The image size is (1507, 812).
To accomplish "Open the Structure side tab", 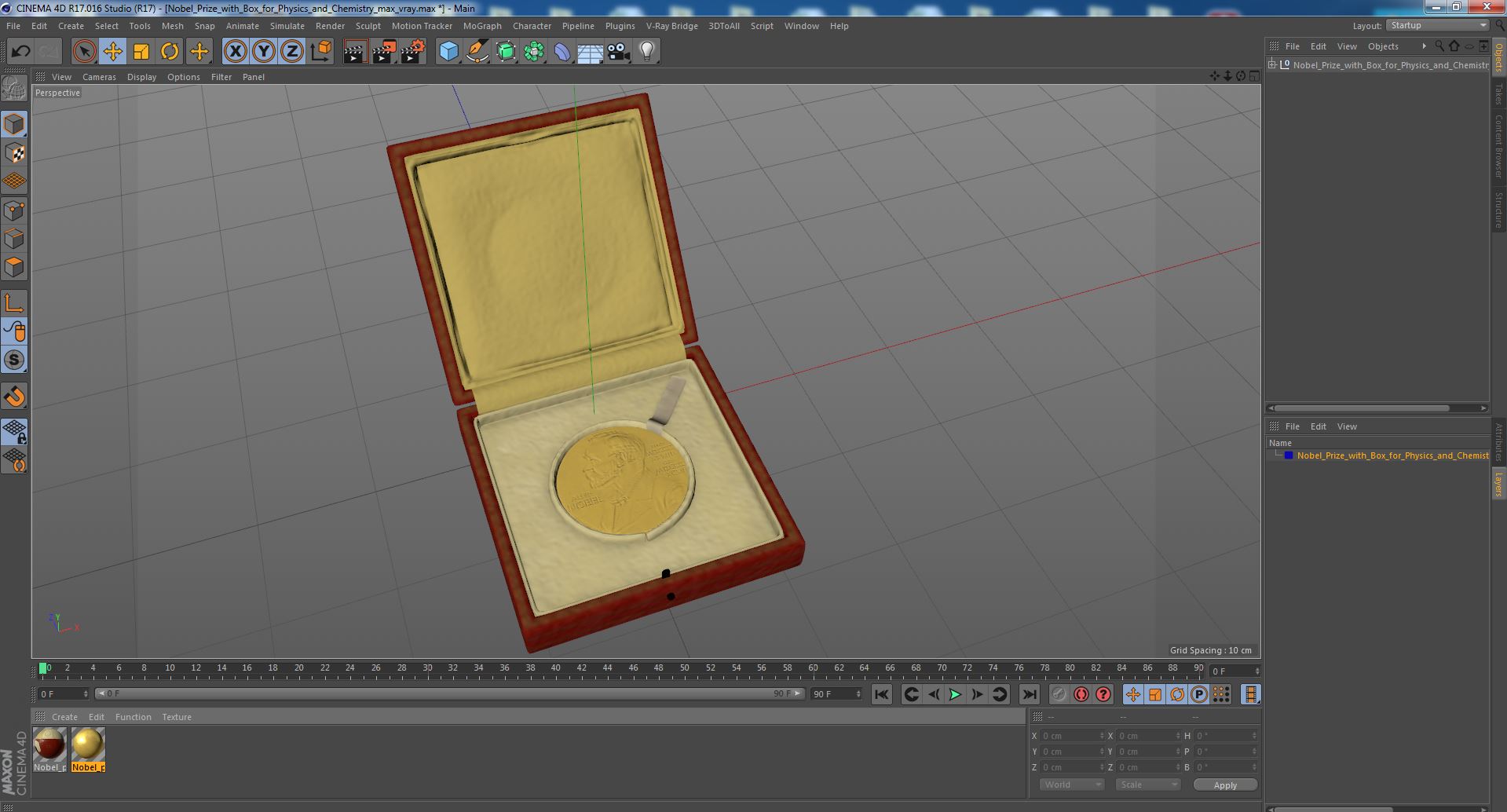I will tap(1499, 210).
